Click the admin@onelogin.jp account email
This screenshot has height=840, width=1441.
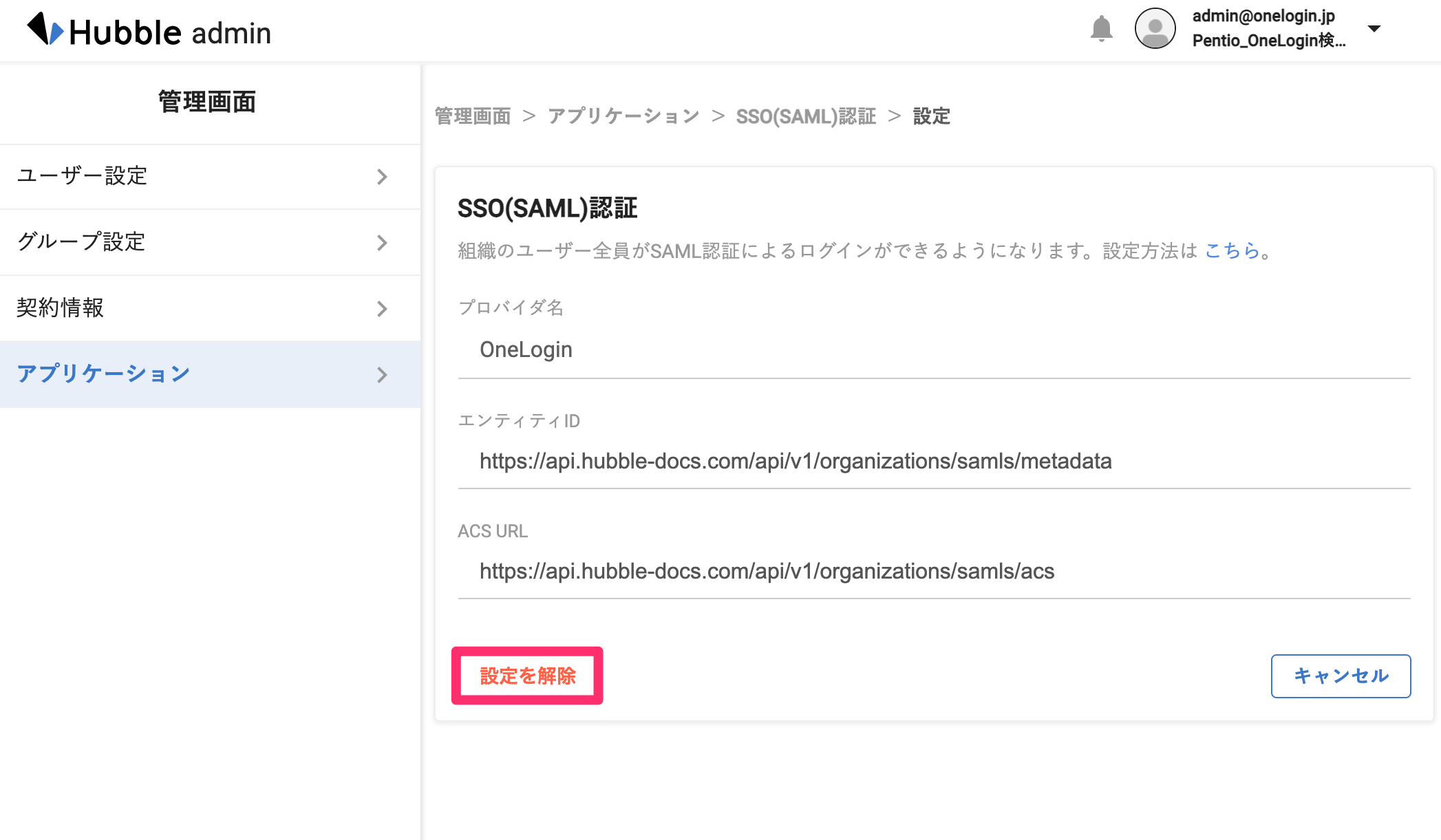point(1263,16)
